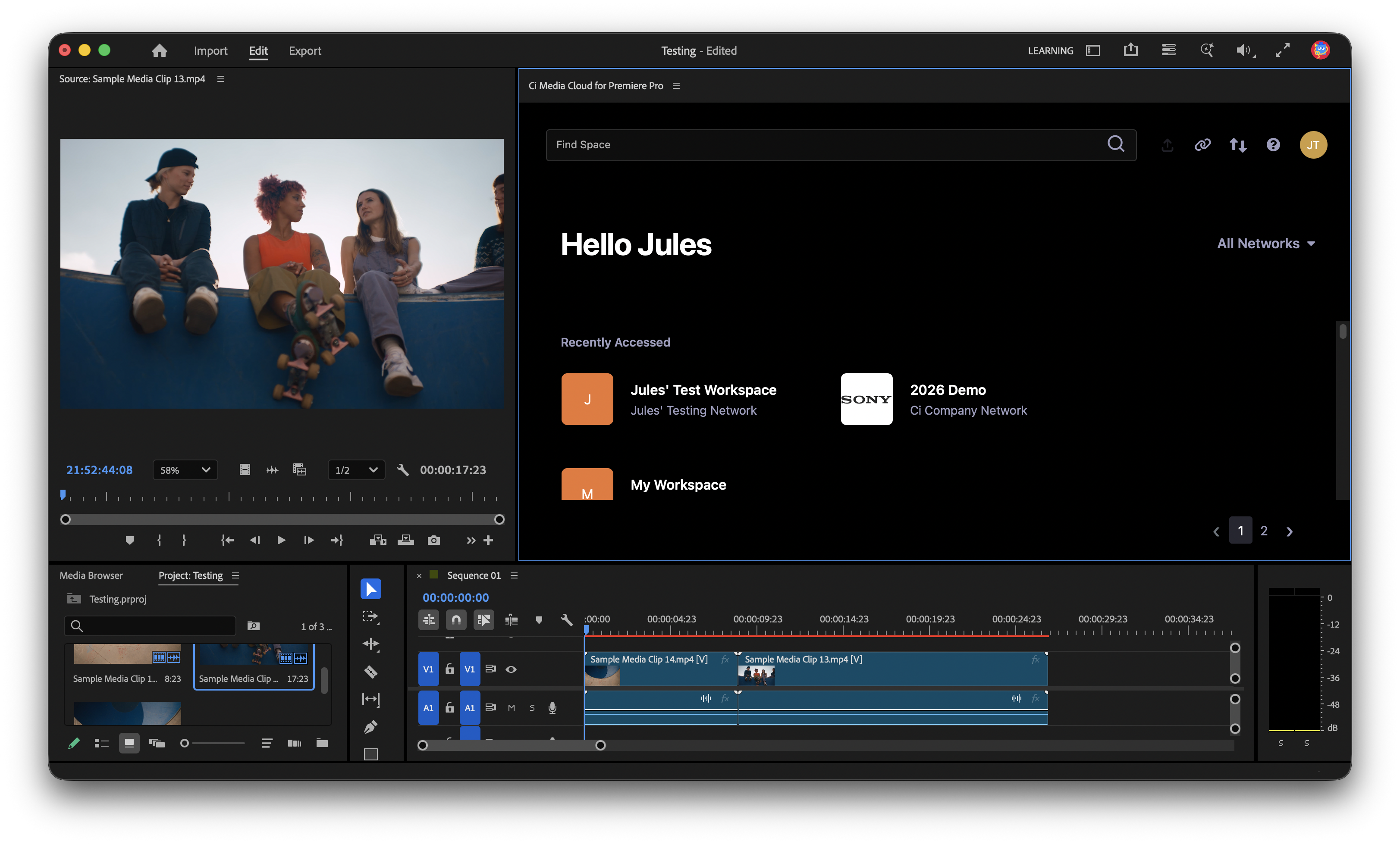The width and height of the screenshot is (1400, 844).
Task: Expand more Source transport controls chevron
Action: coord(471,540)
